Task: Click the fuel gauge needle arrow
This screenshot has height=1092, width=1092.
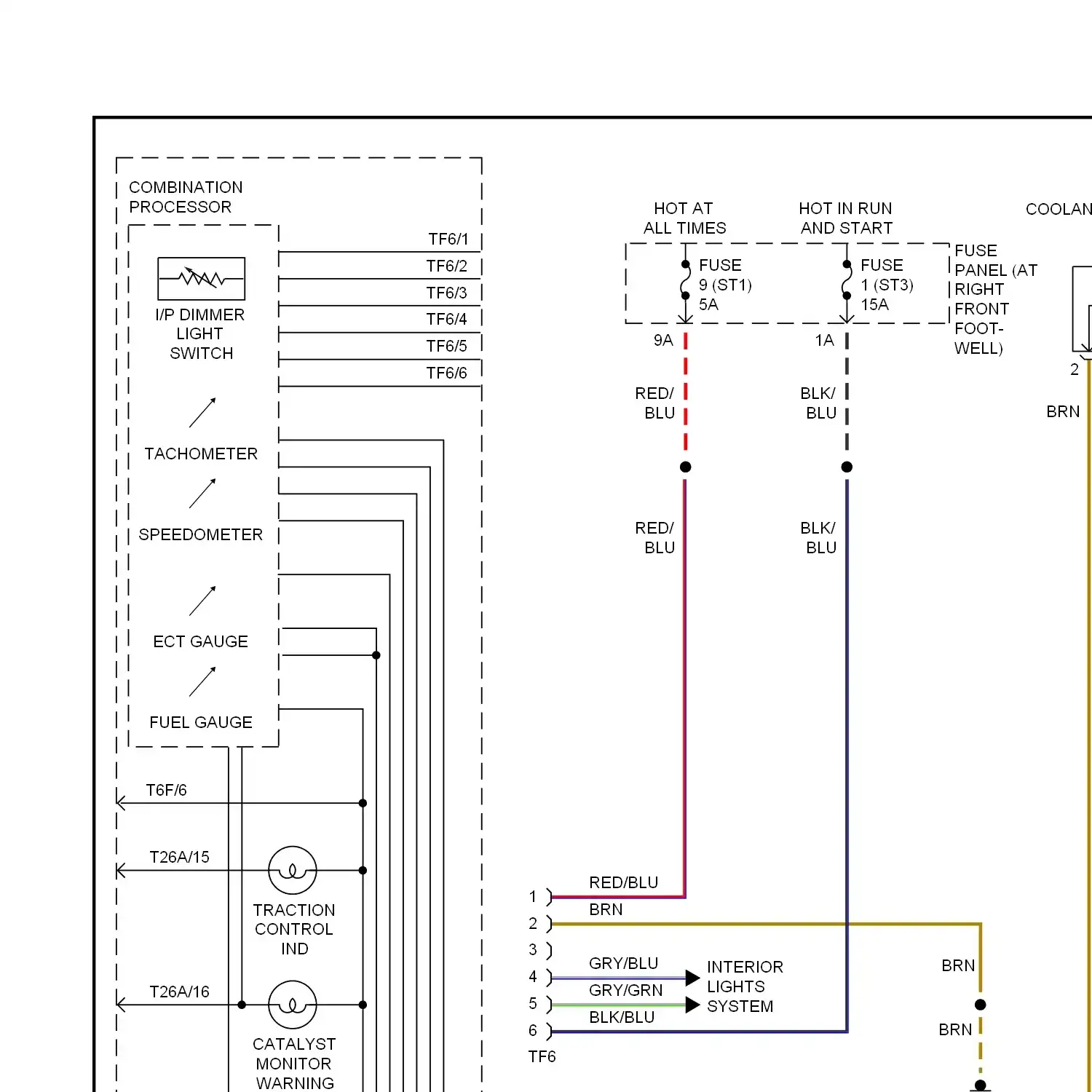Action: (202, 682)
